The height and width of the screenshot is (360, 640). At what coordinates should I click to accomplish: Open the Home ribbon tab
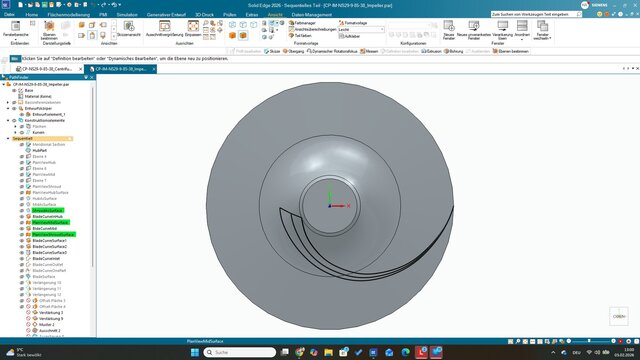point(31,15)
